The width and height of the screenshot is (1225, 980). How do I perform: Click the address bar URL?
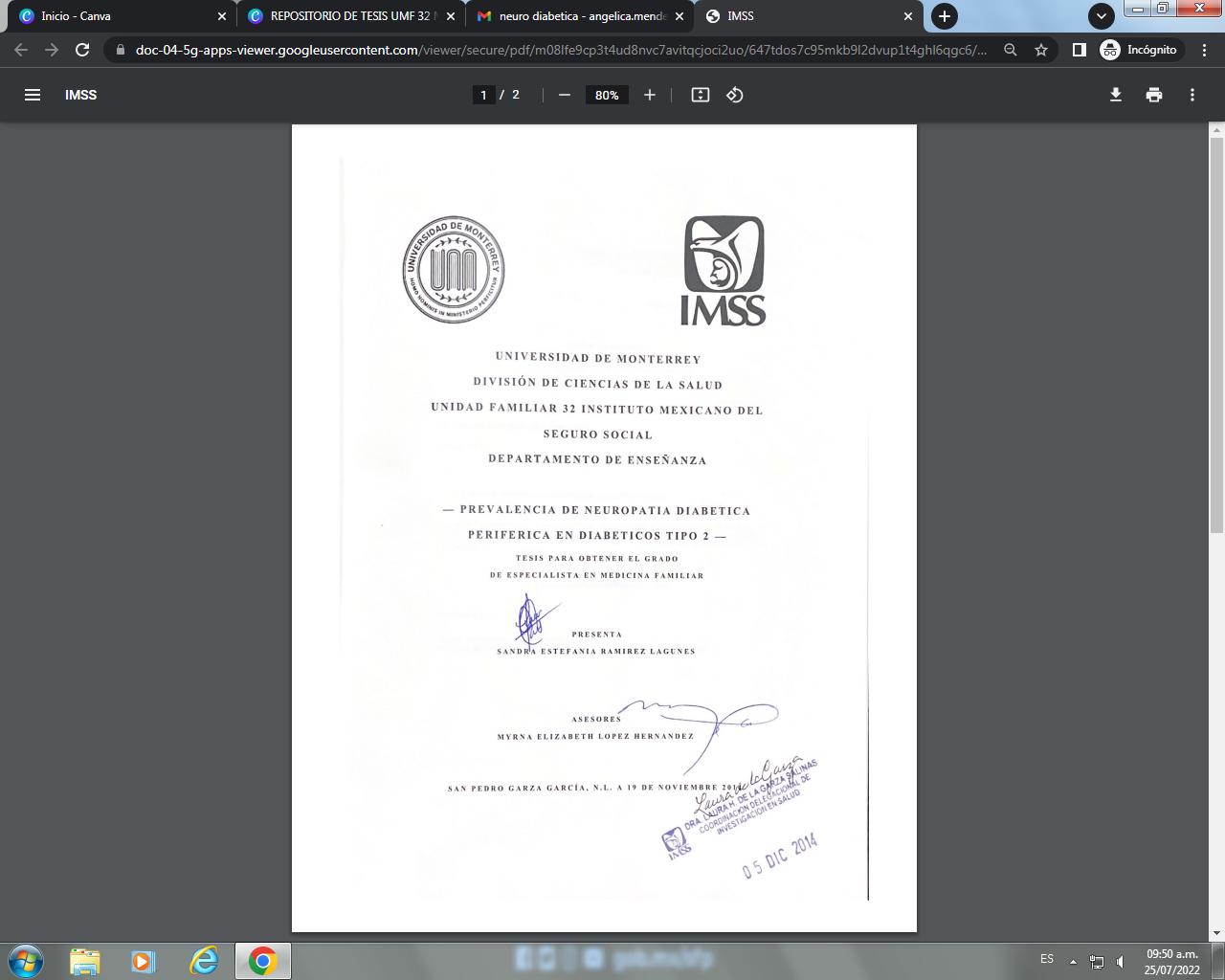pos(561,50)
